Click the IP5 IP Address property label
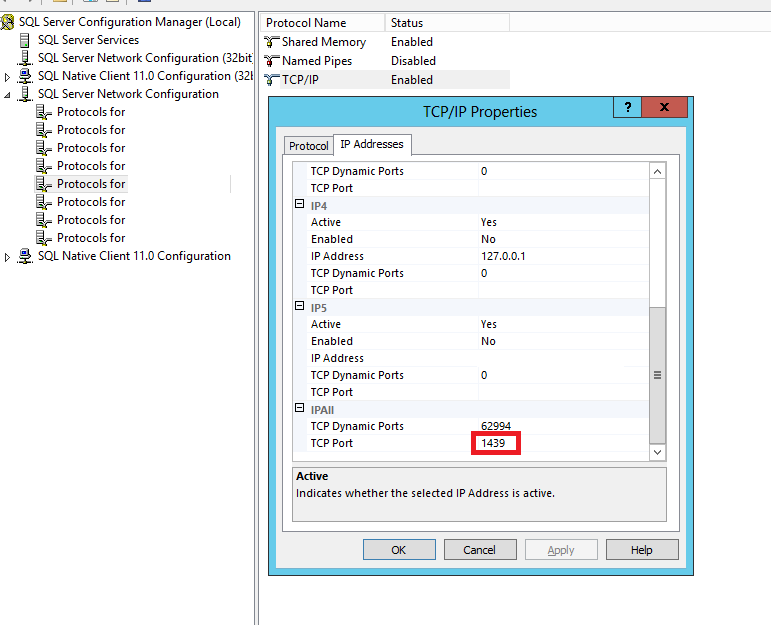Screen dimensions: 771x625 tap(337, 358)
